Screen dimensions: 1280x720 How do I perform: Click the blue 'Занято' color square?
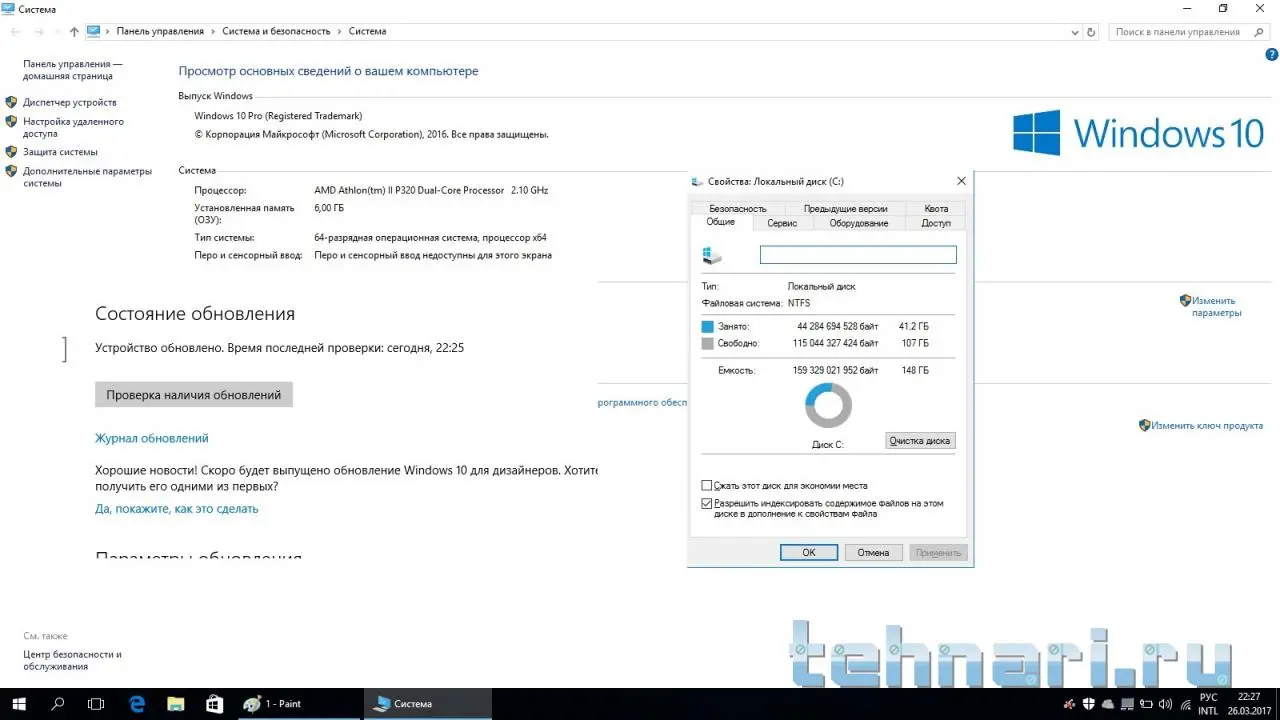[x=708, y=327]
